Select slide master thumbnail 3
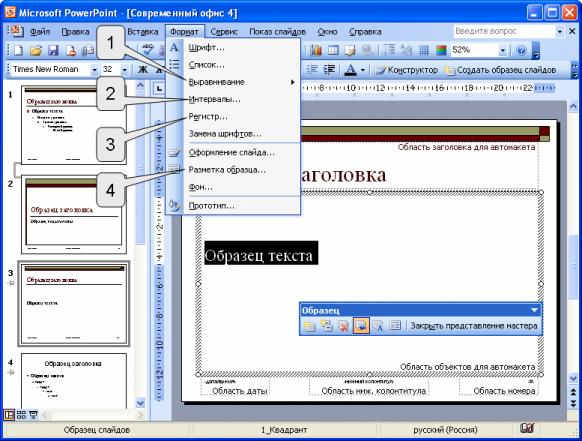Viewport: 582px width, 441px height. point(73,304)
